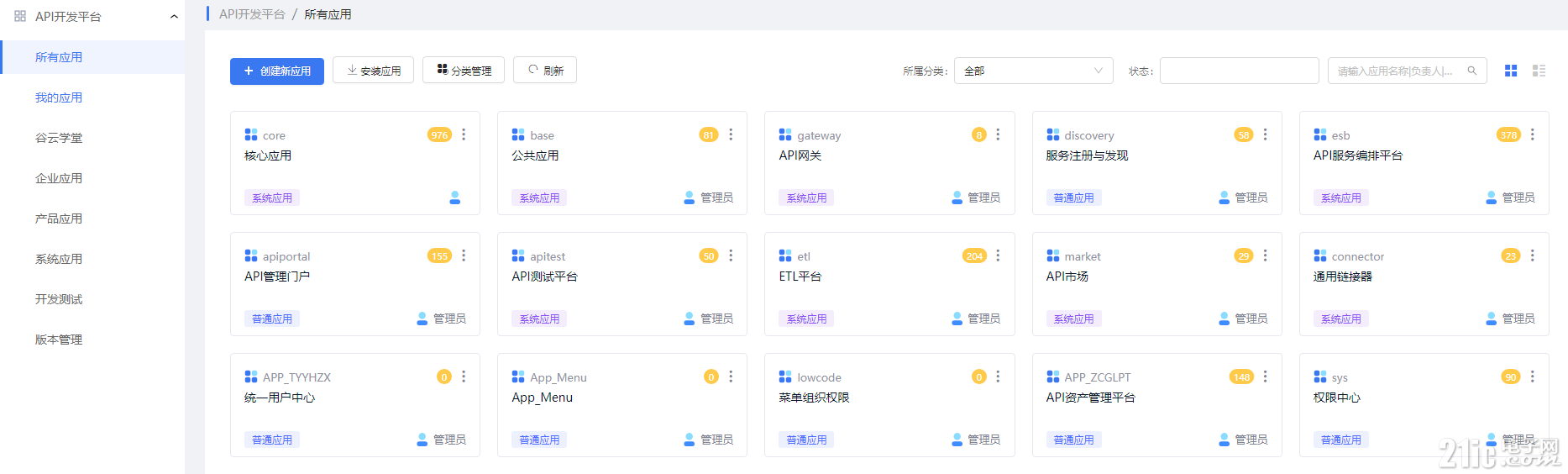Open the APP_ZCGLPT card's three-dot menu
1568x474 pixels.
click(x=1266, y=377)
